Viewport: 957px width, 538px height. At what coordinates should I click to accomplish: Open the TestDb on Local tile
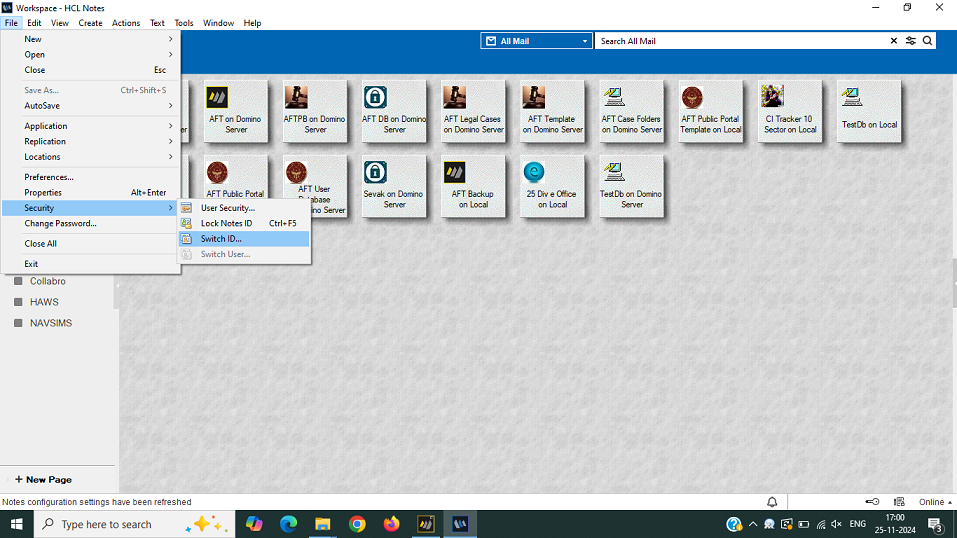(869, 112)
